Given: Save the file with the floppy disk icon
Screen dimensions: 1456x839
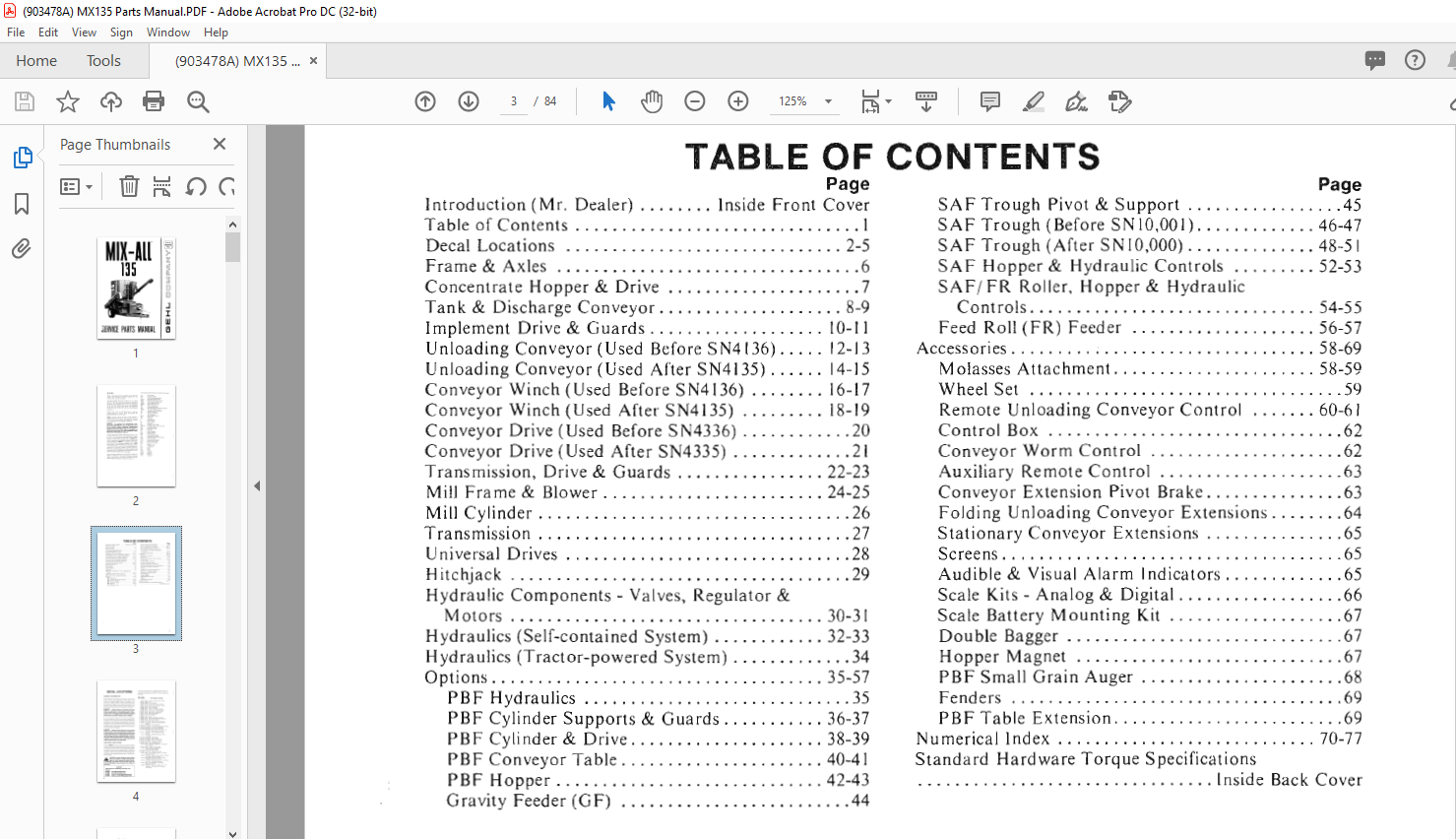Looking at the screenshot, I should 25,101.
